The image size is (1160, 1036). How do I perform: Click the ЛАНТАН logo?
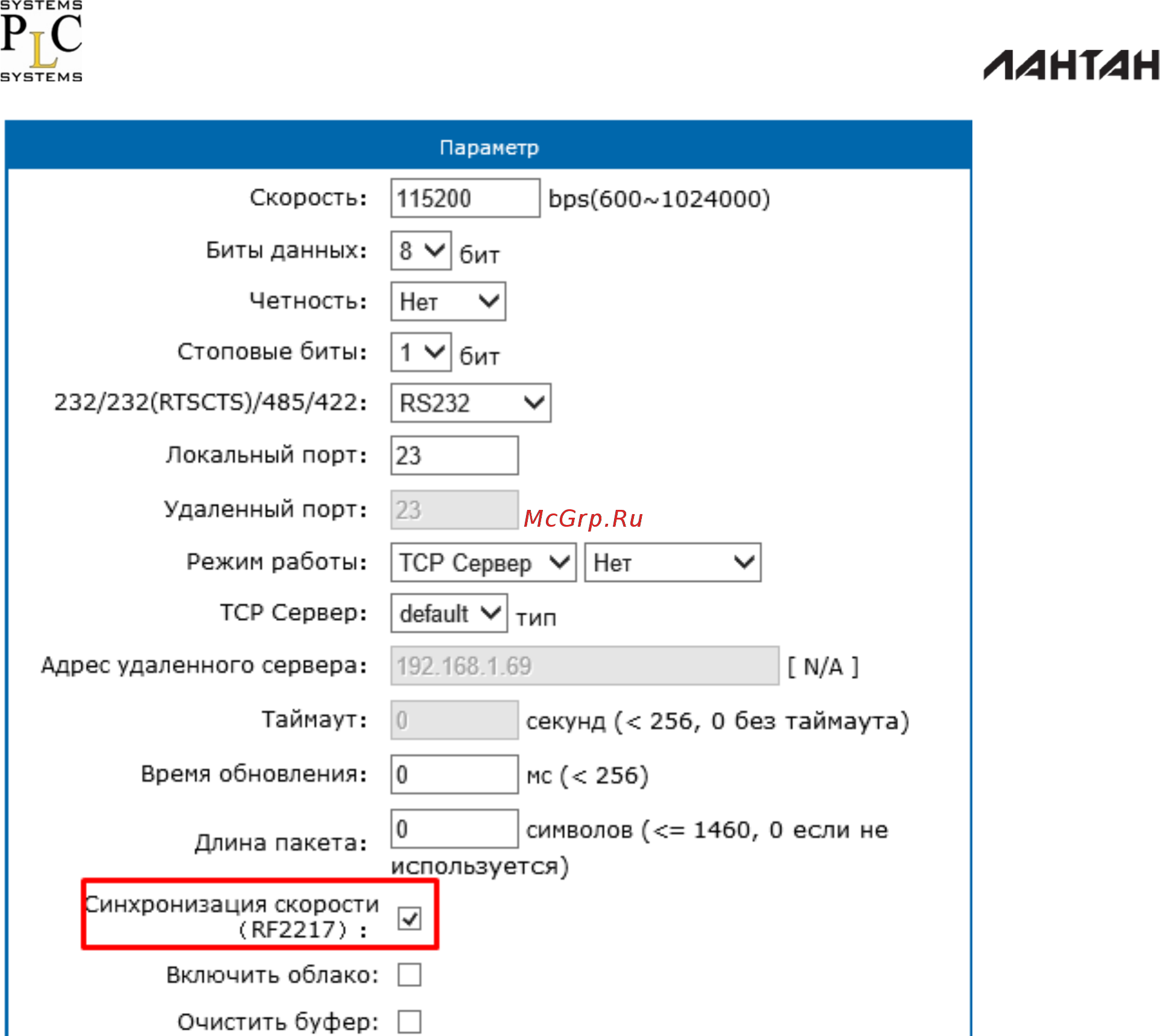click(x=1071, y=65)
